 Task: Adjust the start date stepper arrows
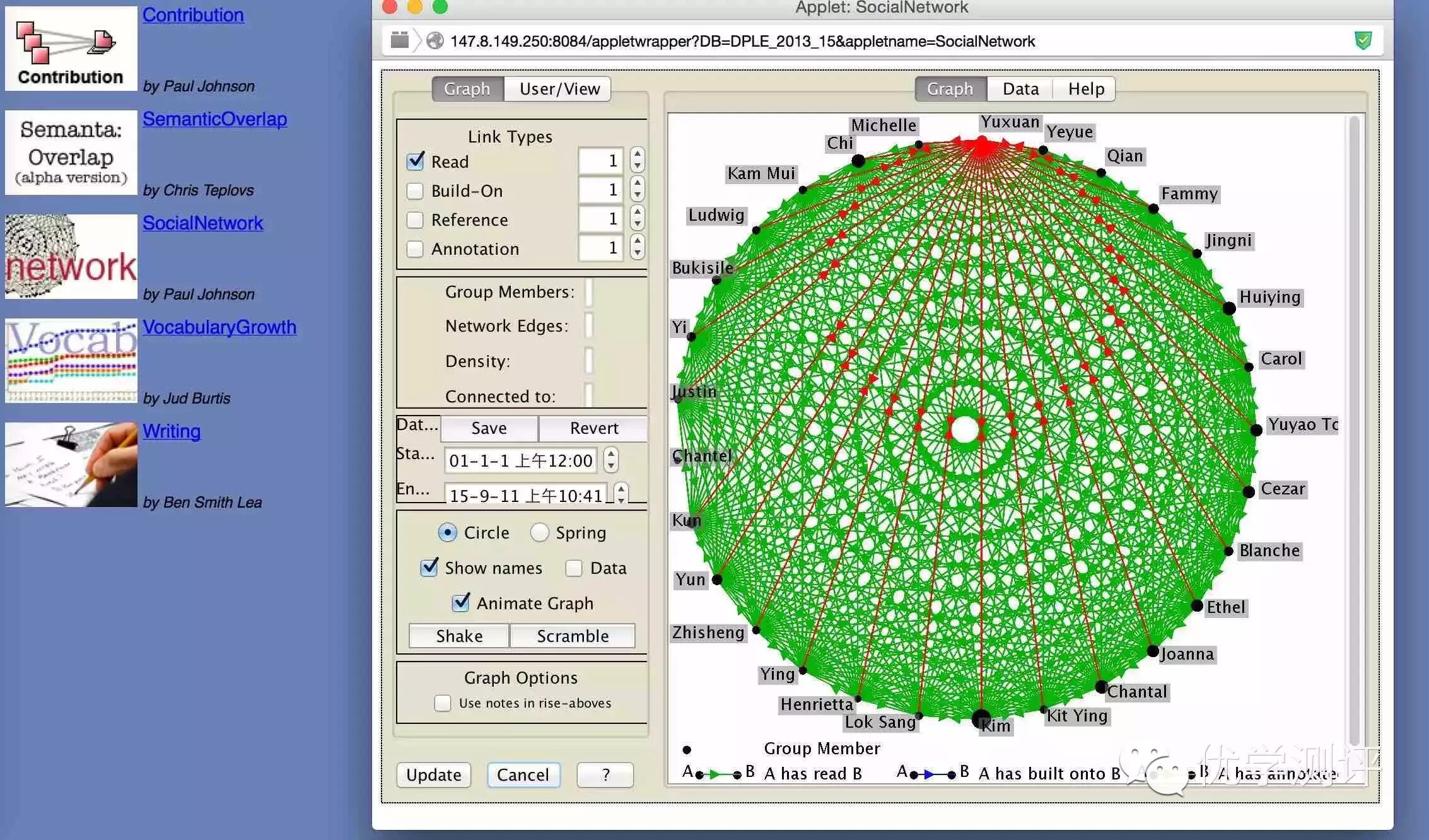click(x=610, y=460)
